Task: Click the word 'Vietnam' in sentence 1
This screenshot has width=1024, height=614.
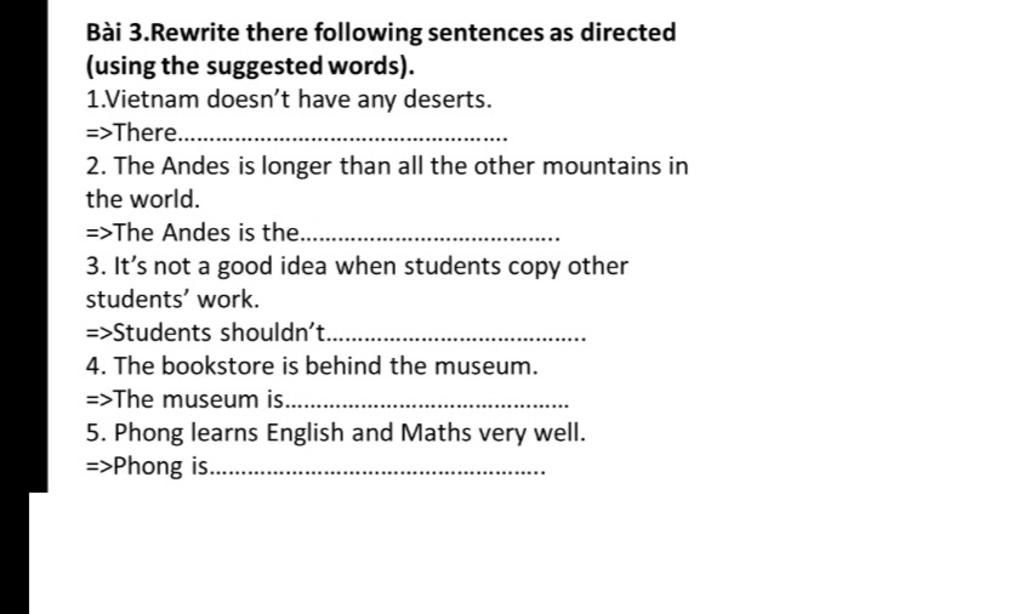Action: click(152, 99)
